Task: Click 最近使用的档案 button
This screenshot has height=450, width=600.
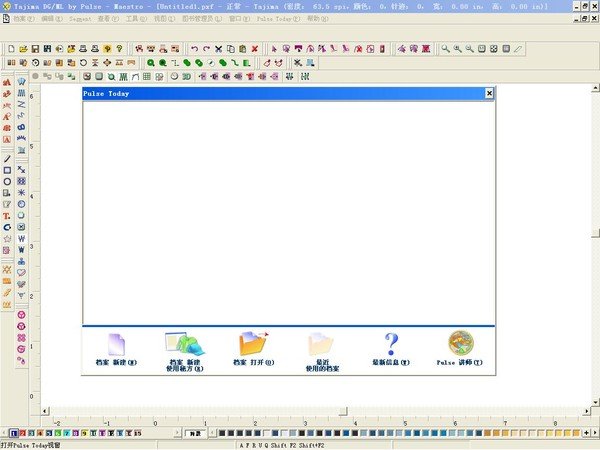Action: (322, 352)
